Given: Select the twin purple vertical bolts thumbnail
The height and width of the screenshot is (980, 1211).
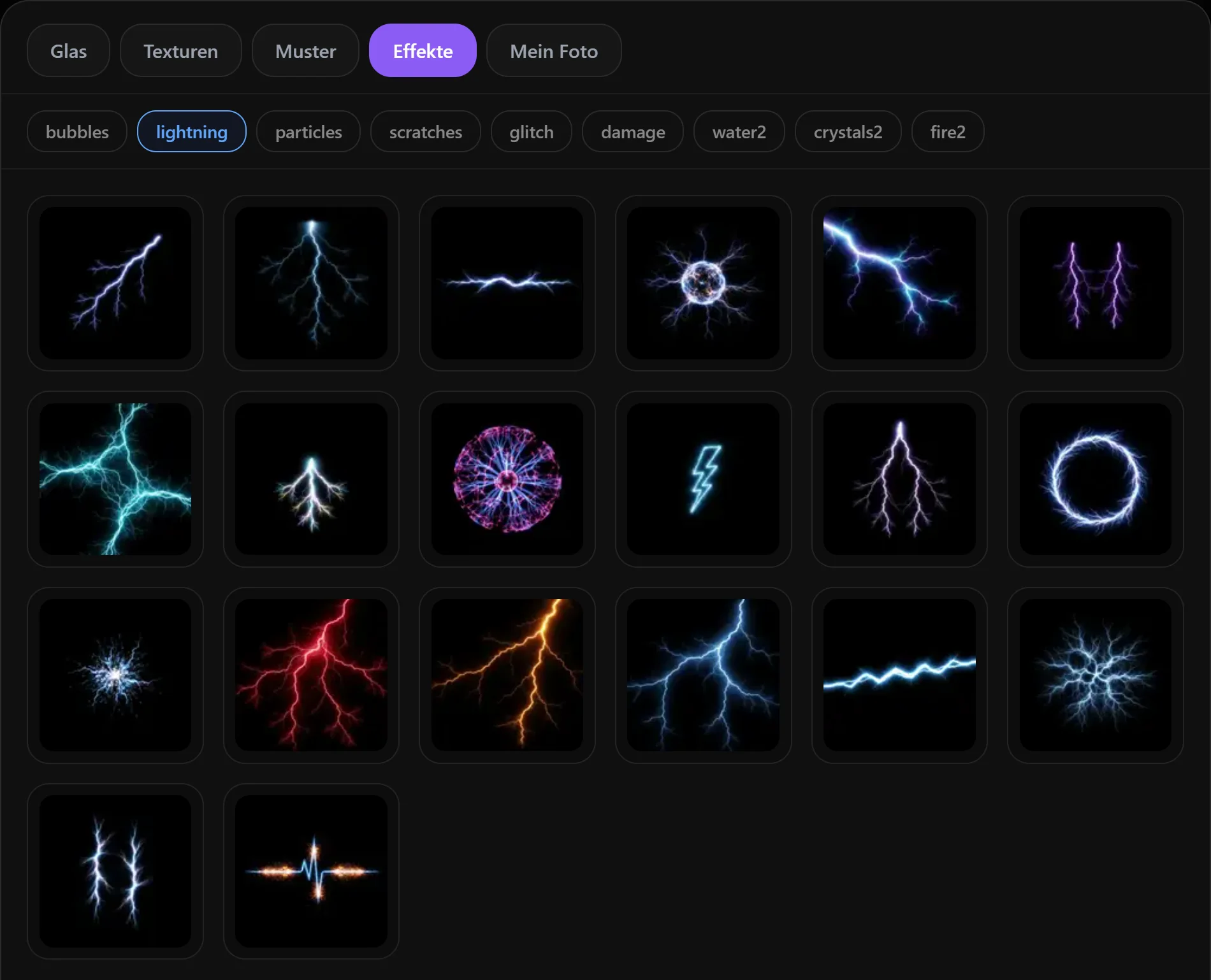Looking at the screenshot, I should coord(1096,283).
